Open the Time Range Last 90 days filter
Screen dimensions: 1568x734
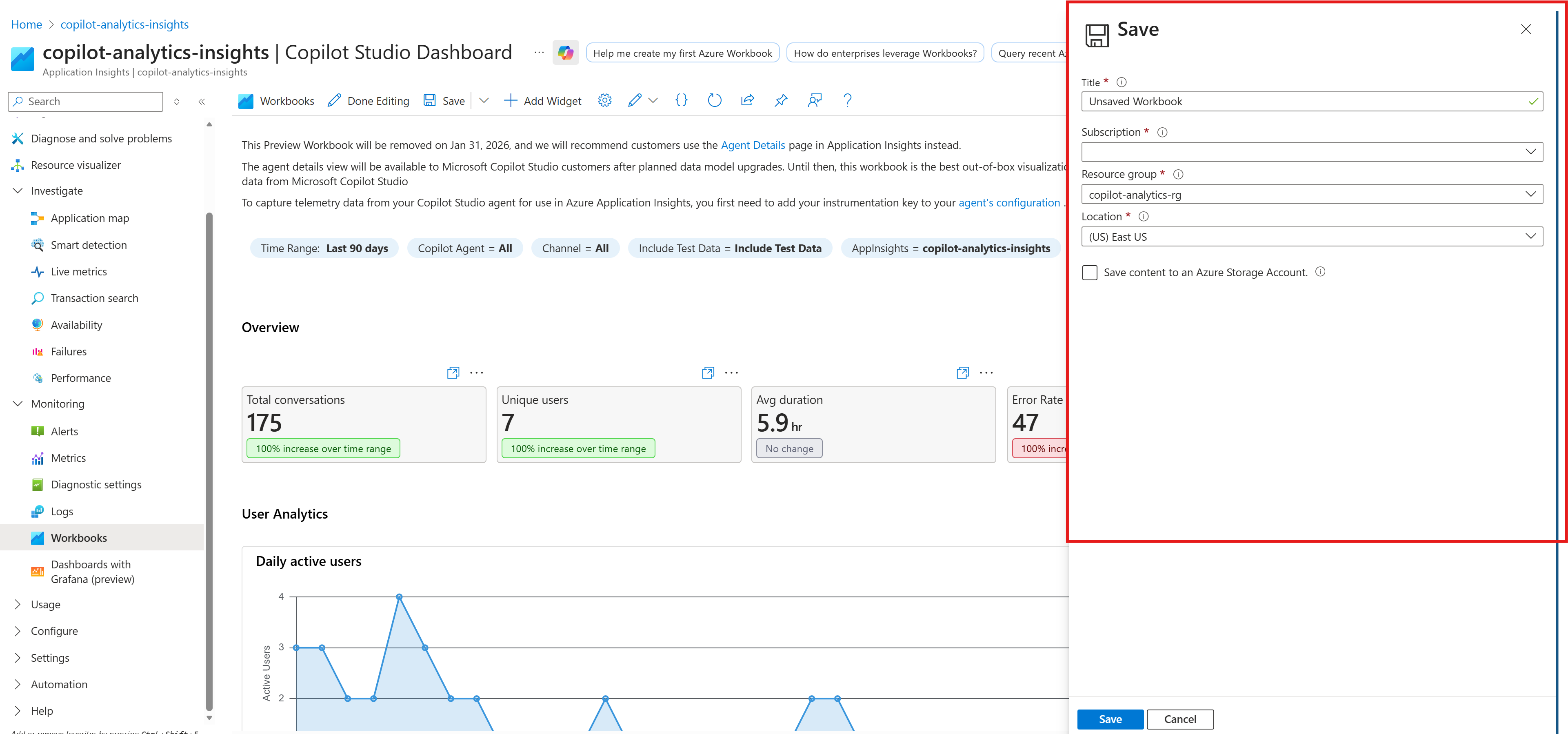(x=324, y=248)
